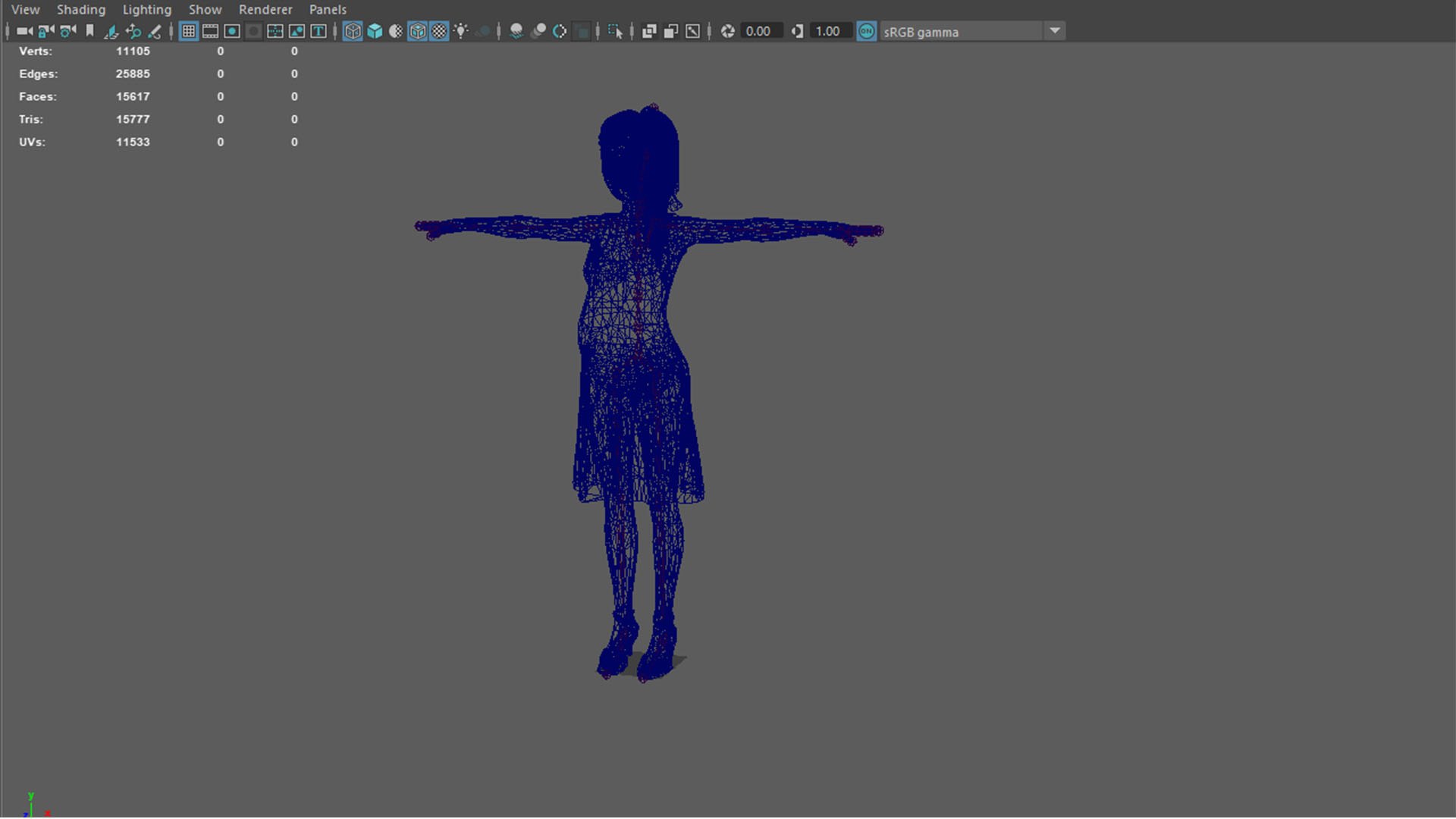Click the UVs count 11533
Viewport: 1456px width, 819px height.
click(133, 142)
